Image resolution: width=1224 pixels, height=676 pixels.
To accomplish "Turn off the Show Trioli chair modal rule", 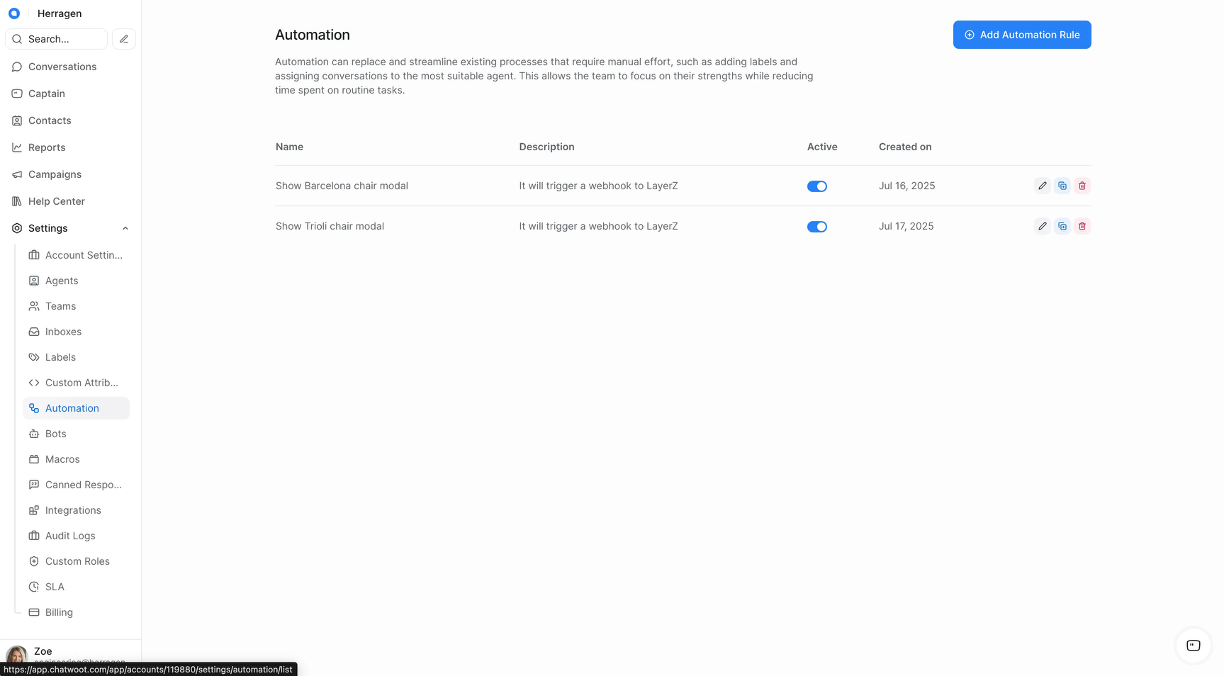I will [817, 226].
